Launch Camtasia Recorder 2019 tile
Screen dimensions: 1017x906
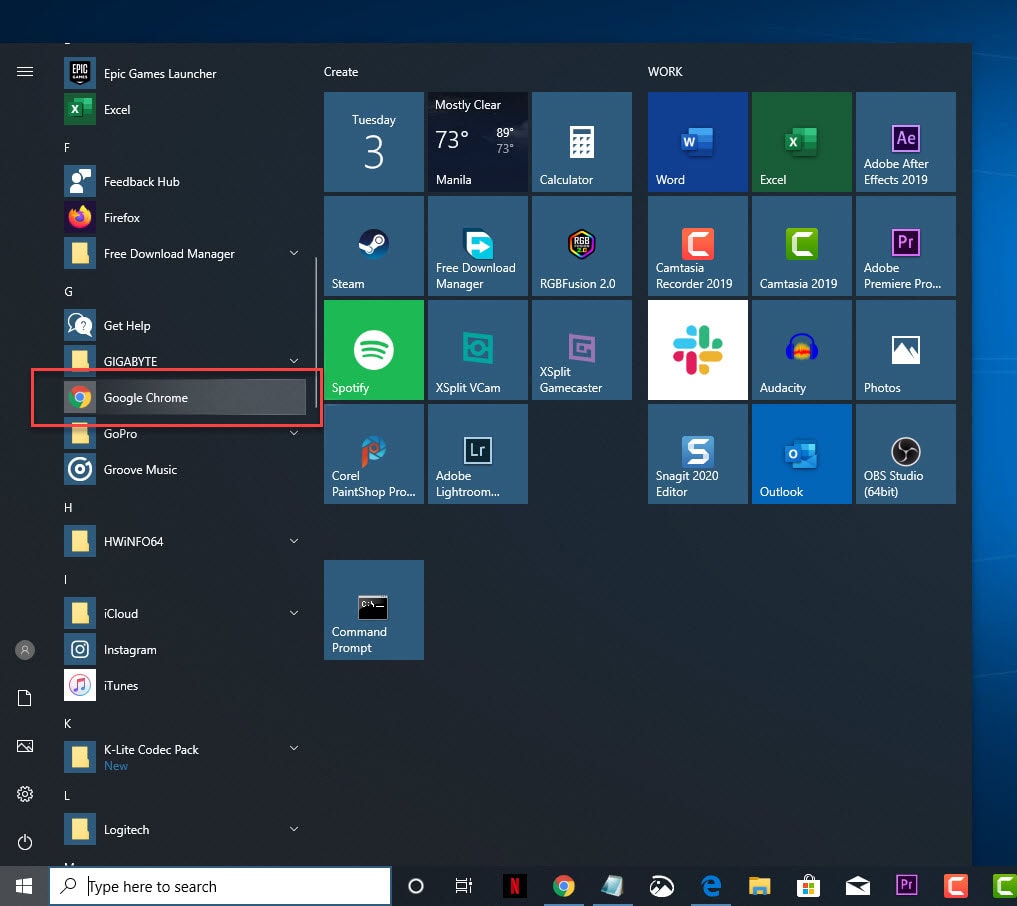pos(698,246)
